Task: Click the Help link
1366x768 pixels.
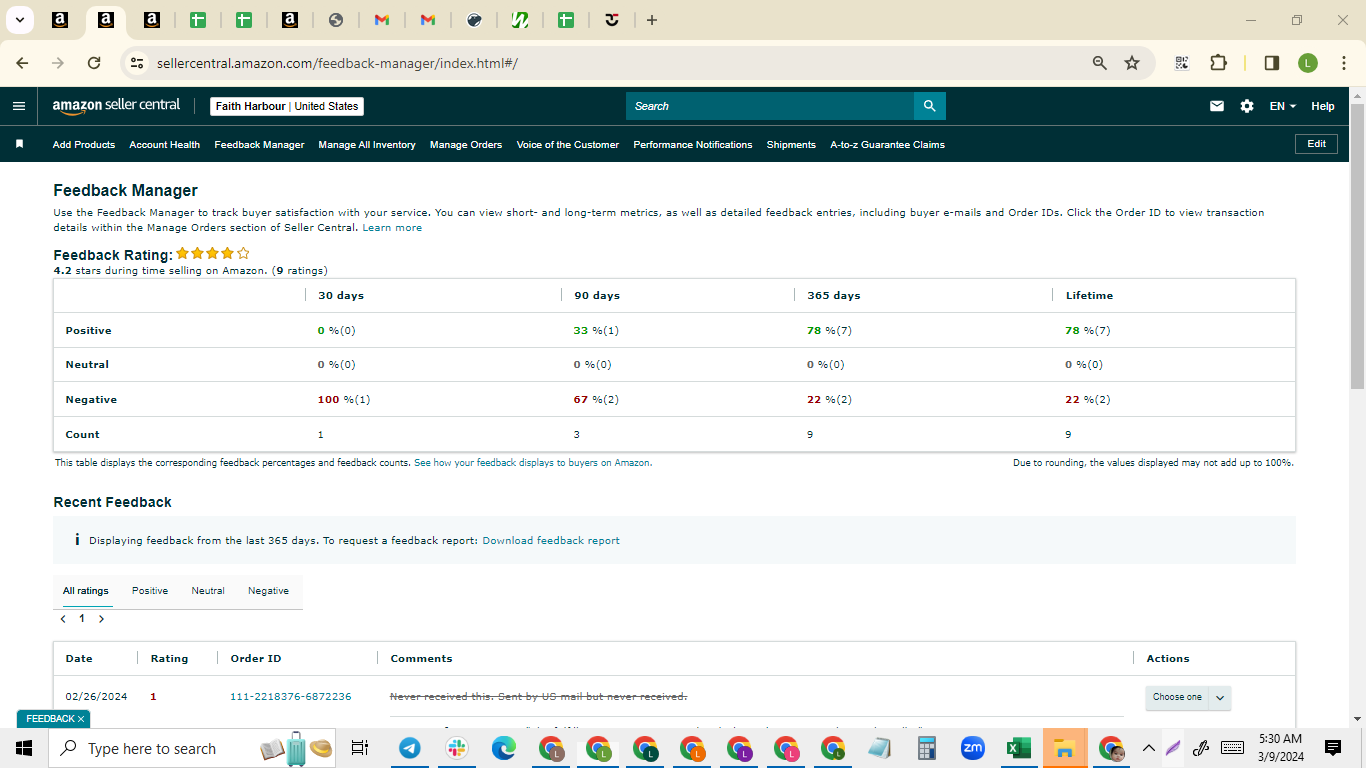Action: coord(1323,106)
